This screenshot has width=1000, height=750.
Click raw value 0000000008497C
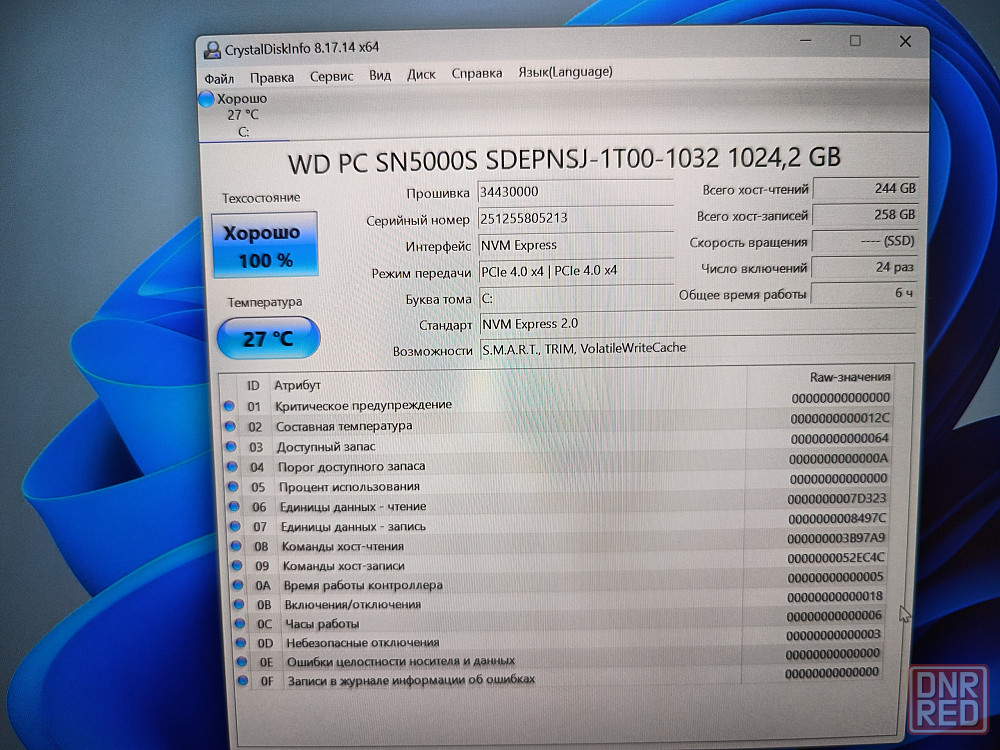pos(837,518)
